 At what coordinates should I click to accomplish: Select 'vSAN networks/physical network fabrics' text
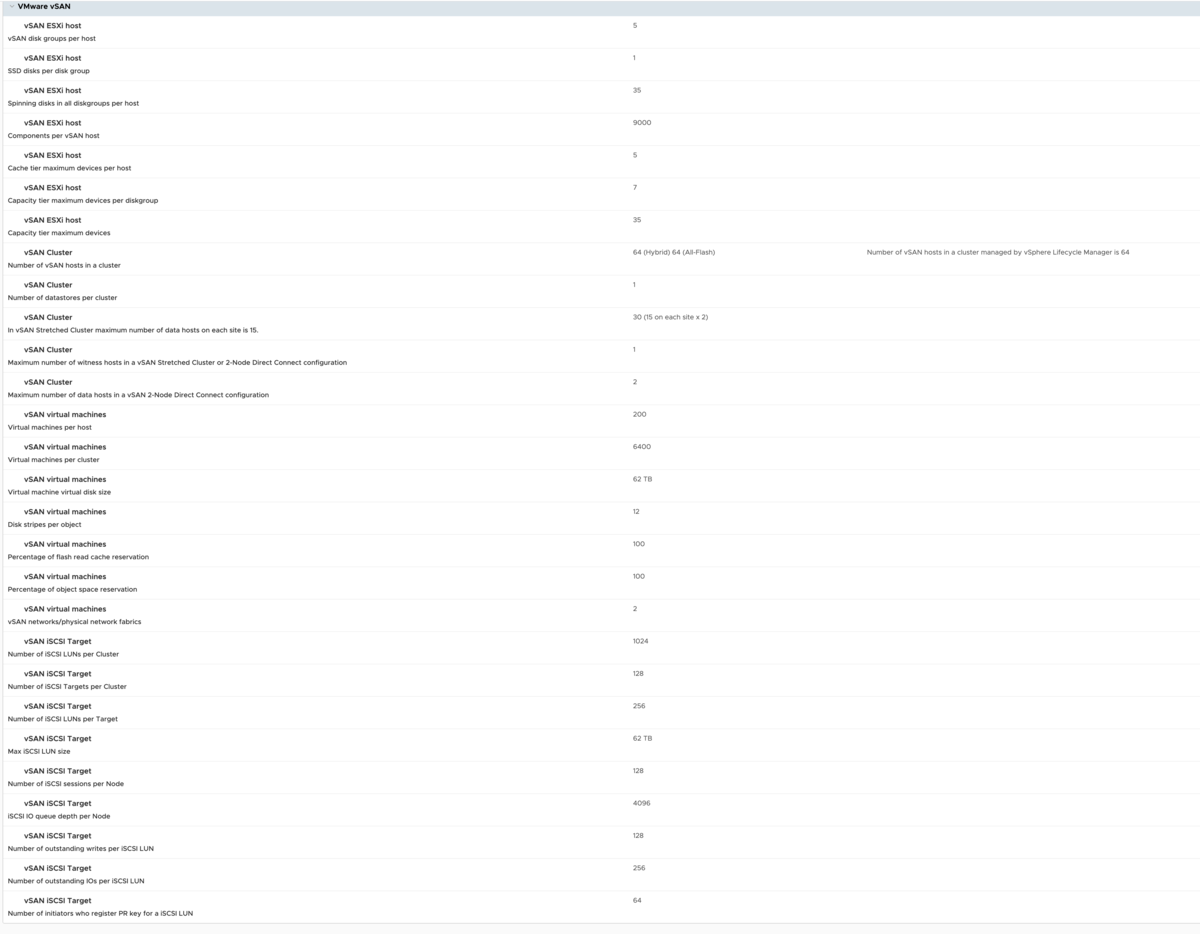tap(74, 621)
